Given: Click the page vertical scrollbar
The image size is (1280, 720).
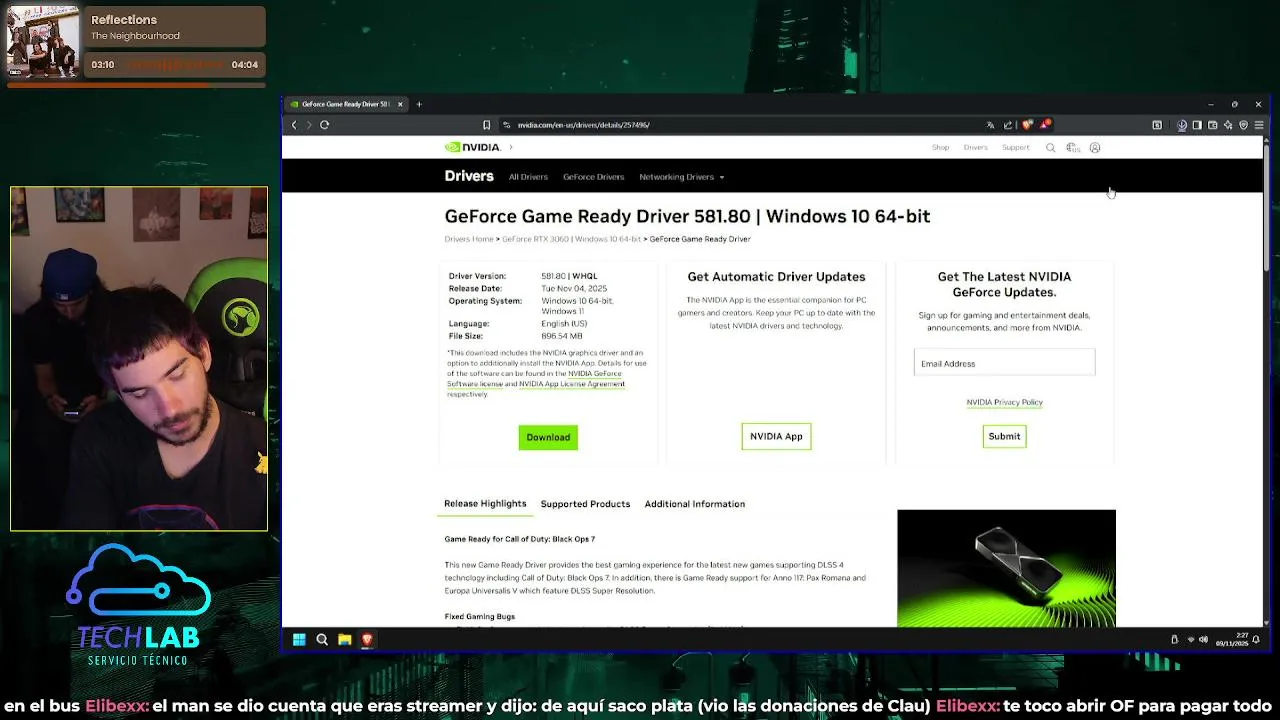Looking at the screenshot, I should pyautogui.click(x=1267, y=205).
